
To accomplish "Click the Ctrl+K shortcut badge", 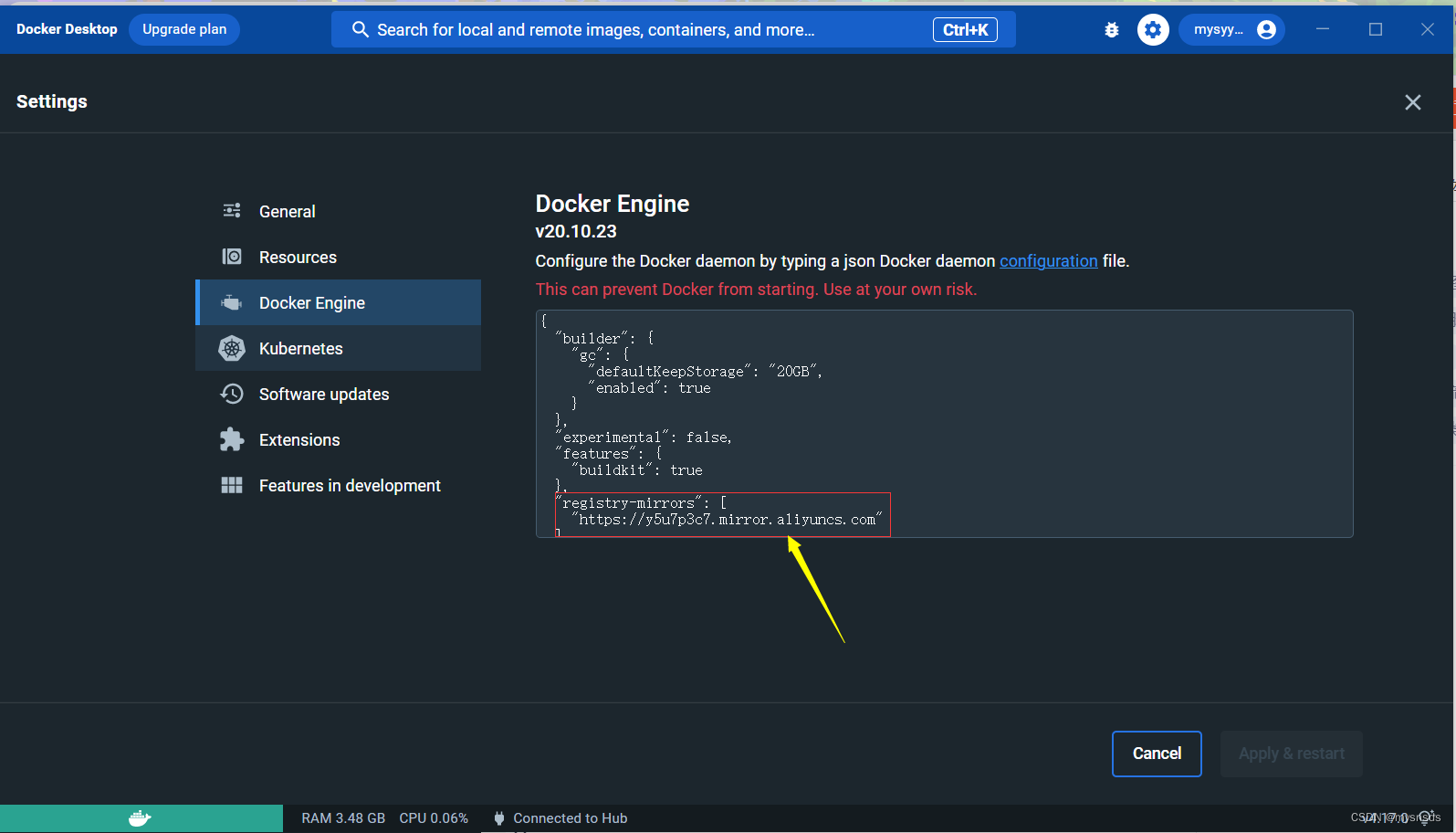I will [x=965, y=30].
